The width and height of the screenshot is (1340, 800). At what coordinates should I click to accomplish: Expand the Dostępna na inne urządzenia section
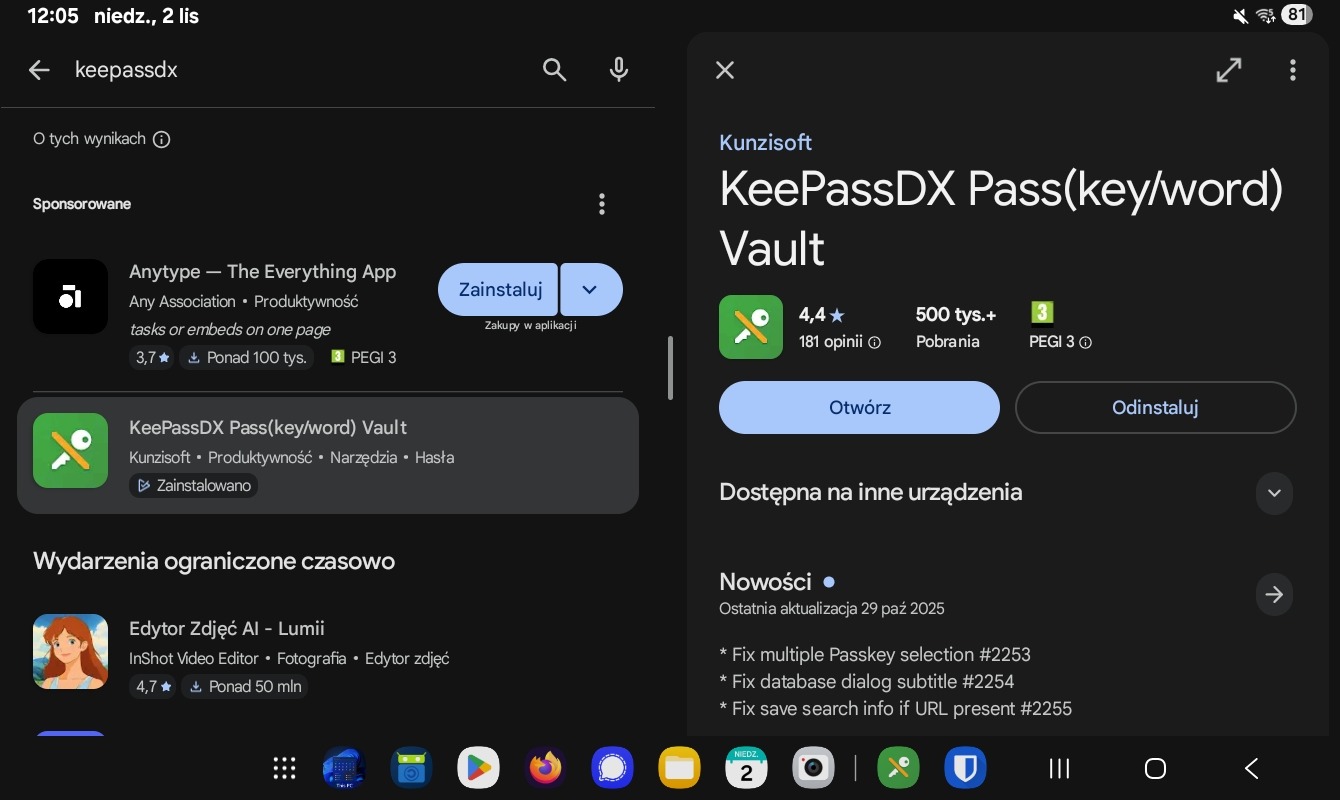click(1273, 493)
